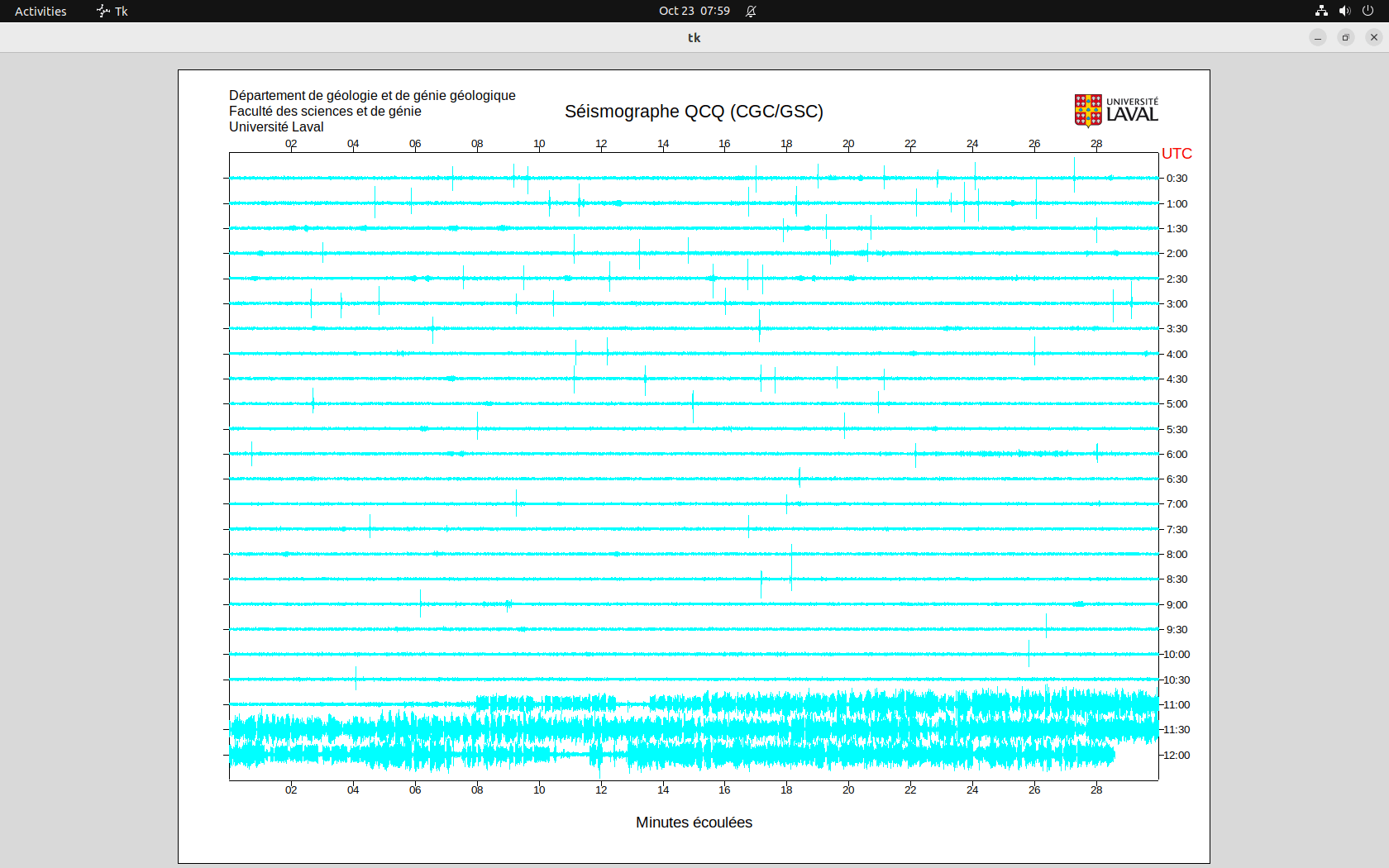
Task: Click the red UTC axis label
Action: (1177, 154)
